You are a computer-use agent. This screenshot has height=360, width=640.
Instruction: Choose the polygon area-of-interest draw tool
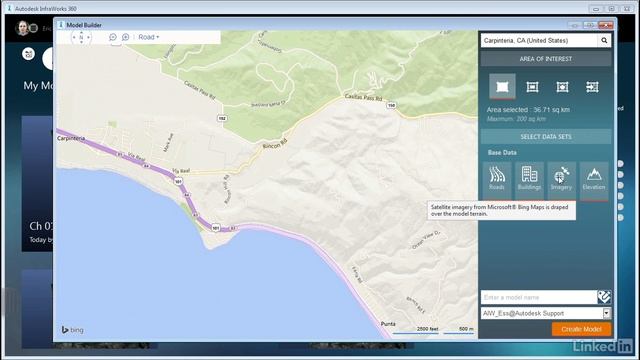pyautogui.click(x=562, y=87)
